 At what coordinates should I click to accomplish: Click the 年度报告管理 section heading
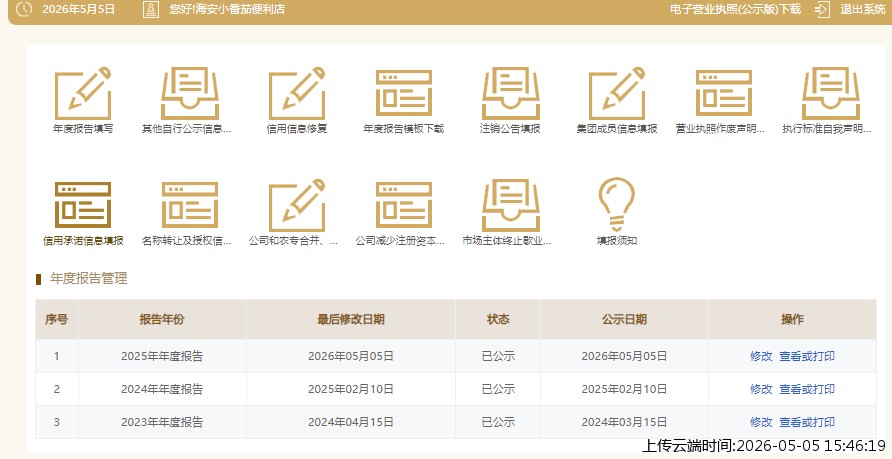tap(89, 279)
